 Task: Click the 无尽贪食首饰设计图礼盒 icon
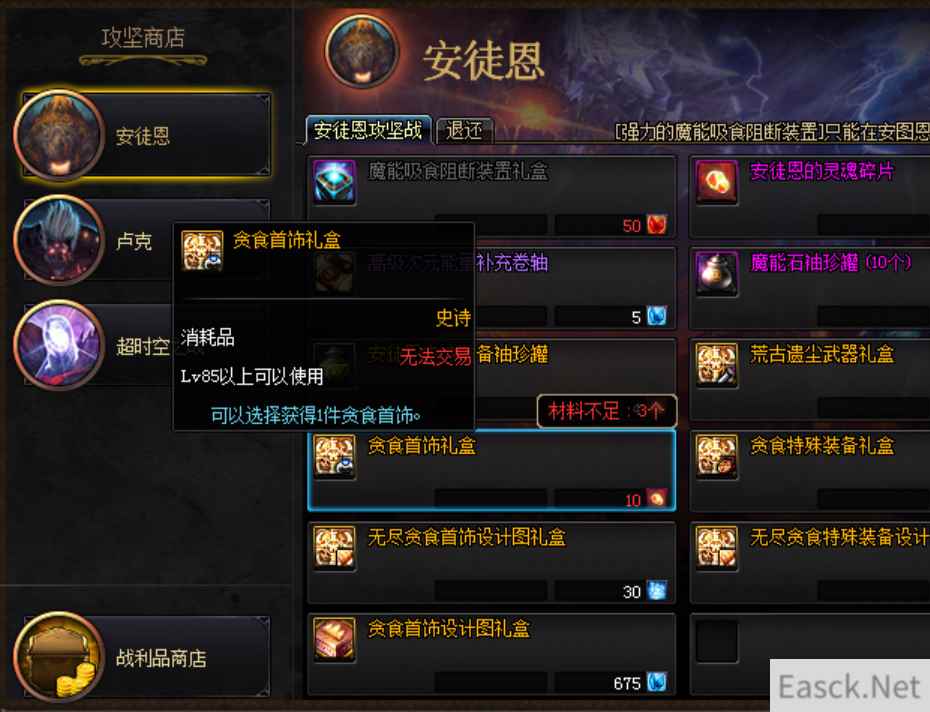(335, 548)
